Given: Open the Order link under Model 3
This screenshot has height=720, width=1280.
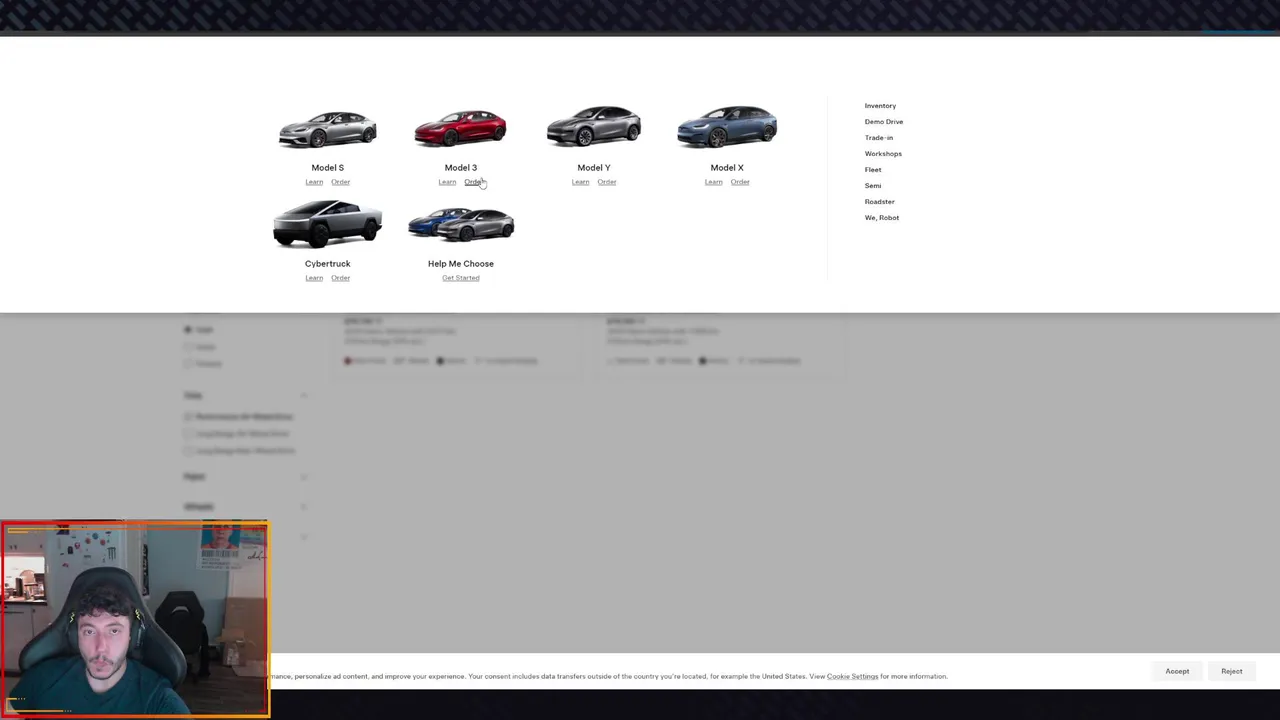Looking at the screenshot, I should (x=473, y=182).
